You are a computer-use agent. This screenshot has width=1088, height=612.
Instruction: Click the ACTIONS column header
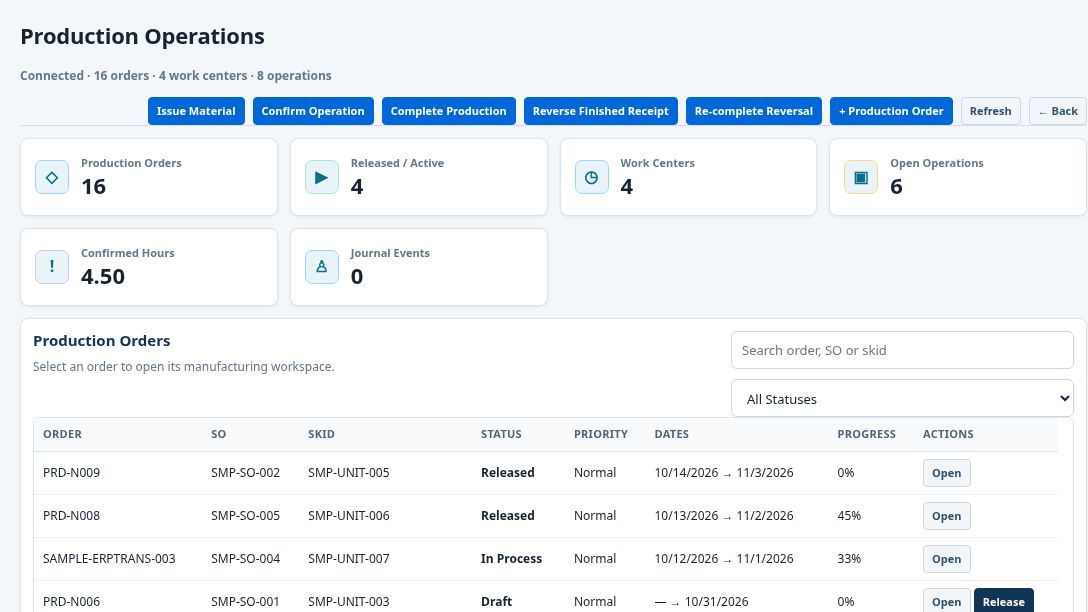pyautogui.click(x=948, y=434)
